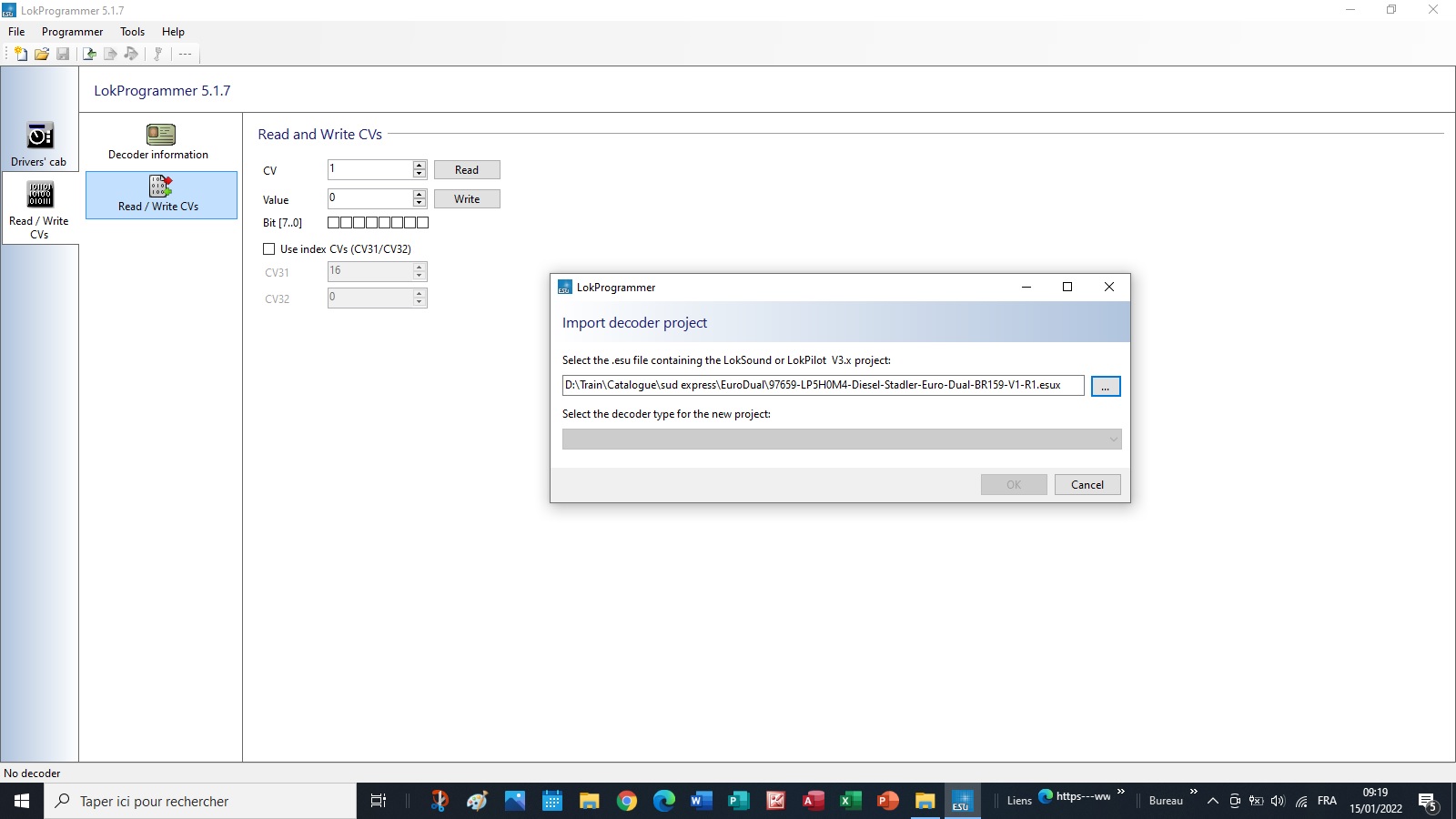
Task: Decrease the CV number with the down arrow
Action: point(420,174)
